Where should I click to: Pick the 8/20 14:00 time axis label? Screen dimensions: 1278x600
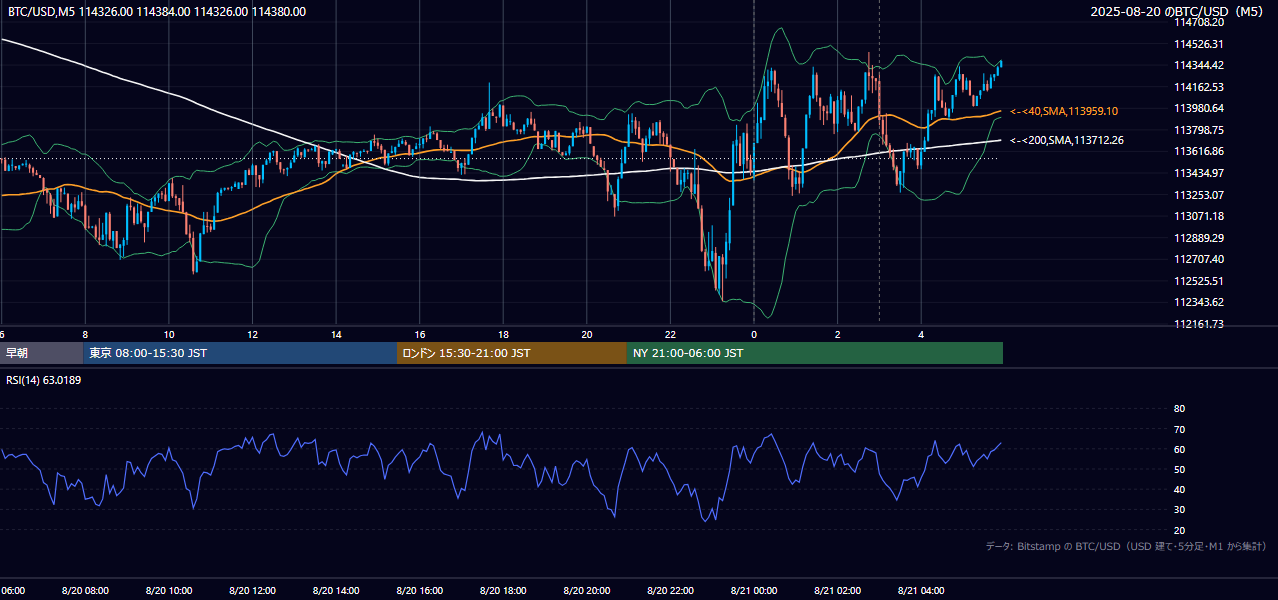click(x=336, y=591)
